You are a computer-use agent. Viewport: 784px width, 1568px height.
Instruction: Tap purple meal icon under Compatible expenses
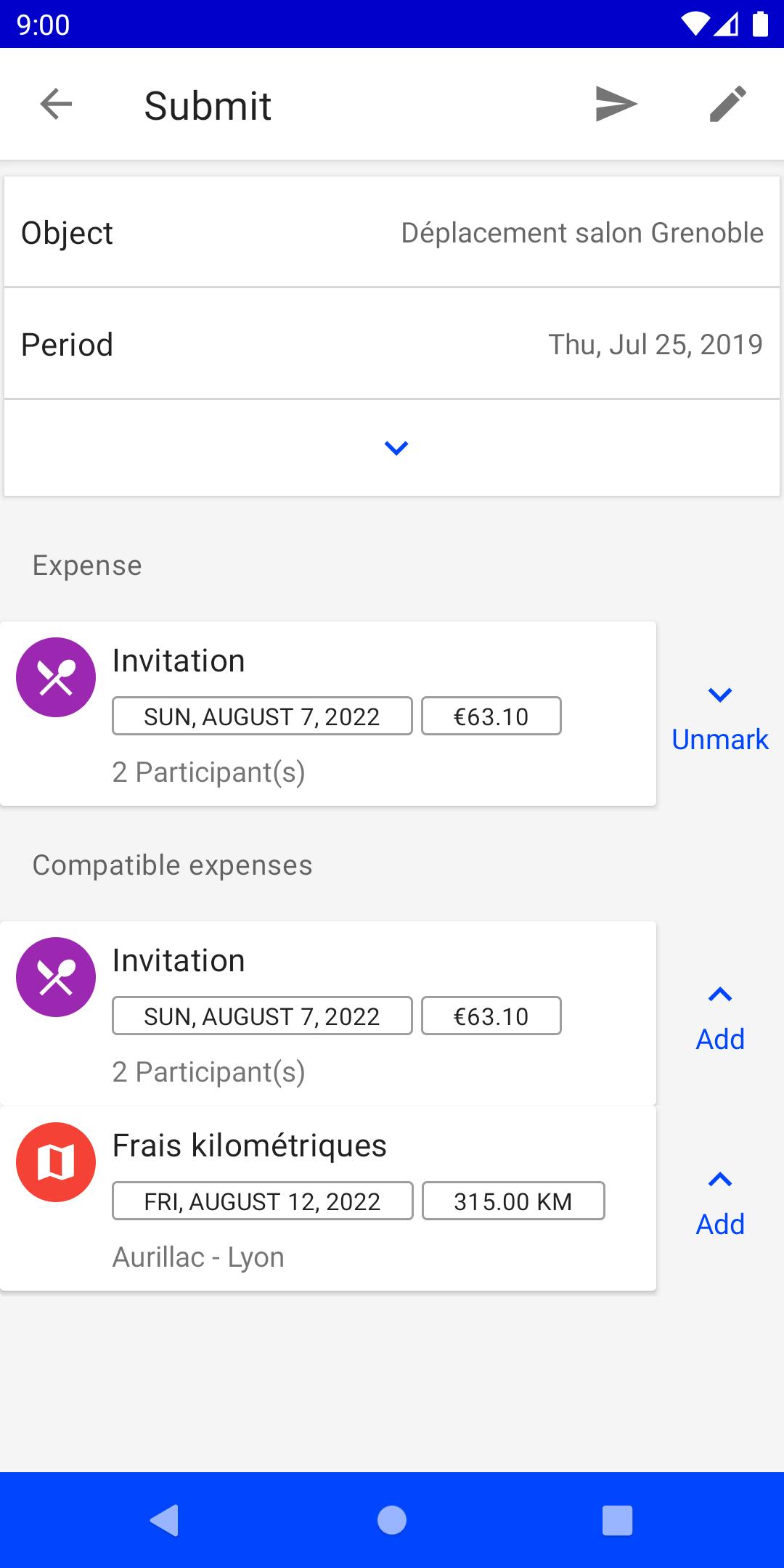click(x=56, y=977)
